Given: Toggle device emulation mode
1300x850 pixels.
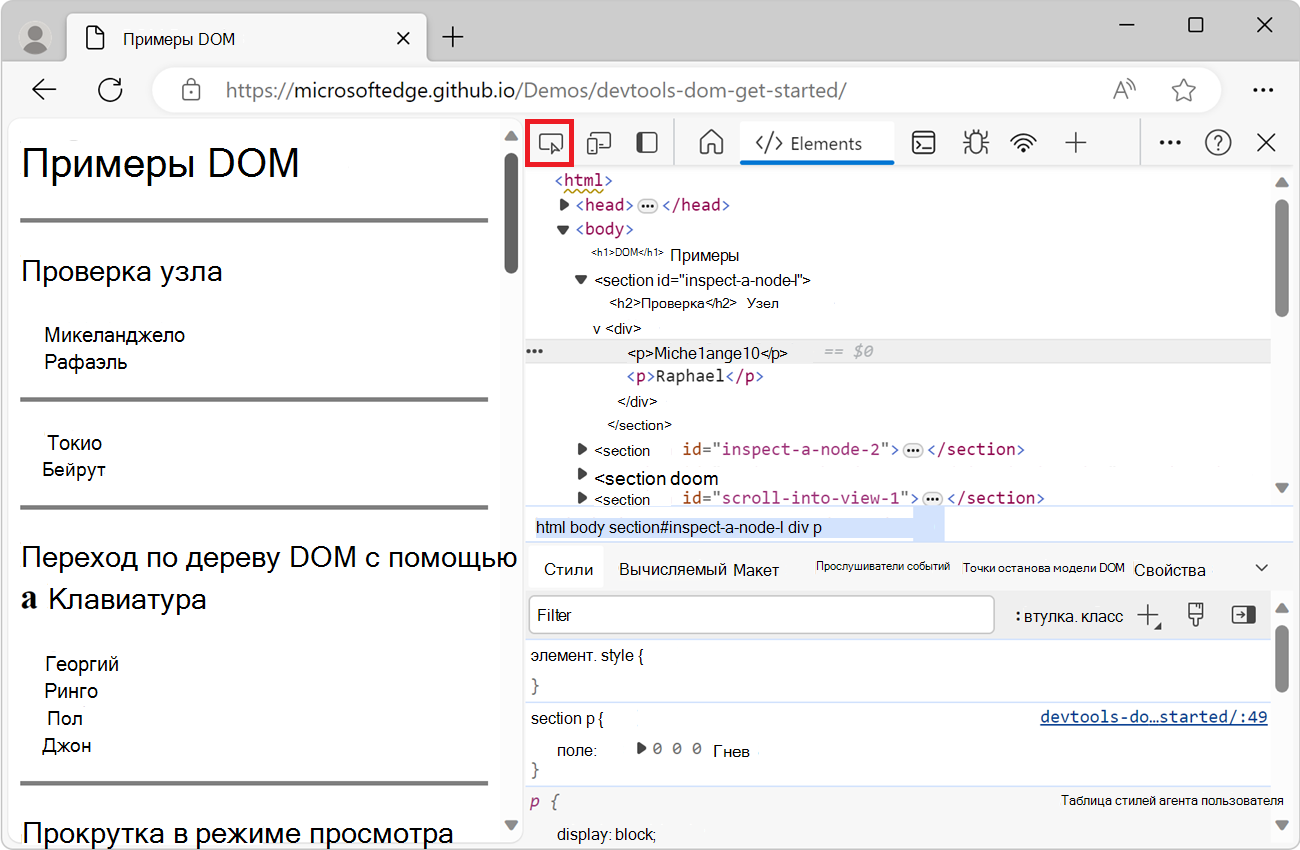Looking at the screenshot, I should pyautogui.click(x=598, y=142).
